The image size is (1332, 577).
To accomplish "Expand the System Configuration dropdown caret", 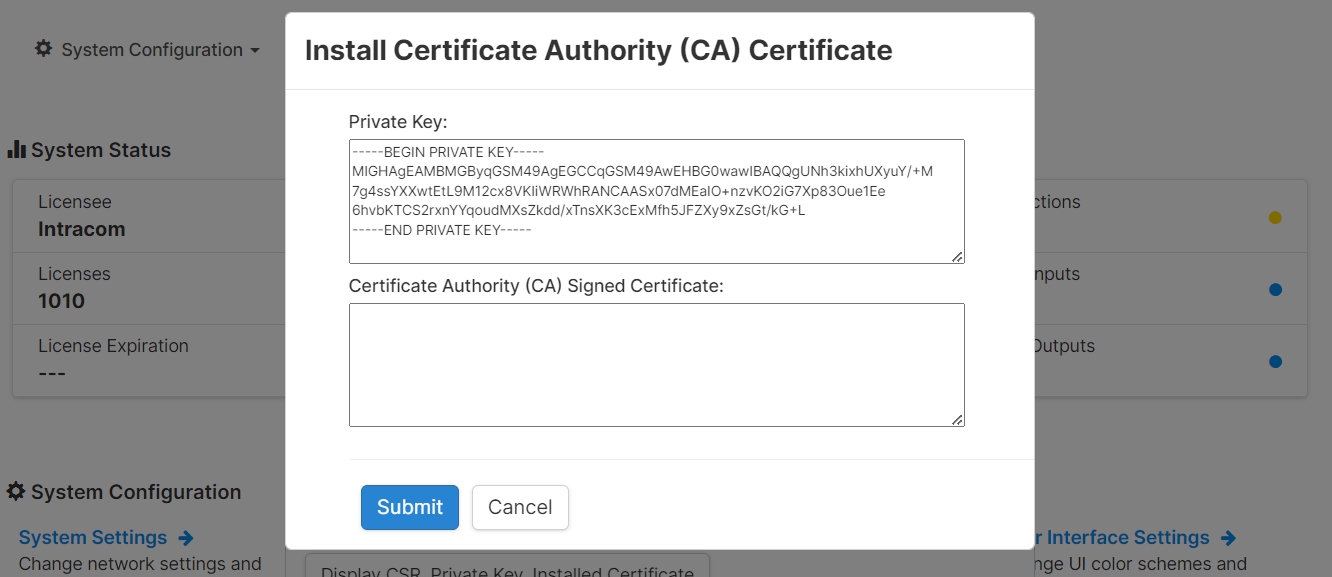I will 255,51.
